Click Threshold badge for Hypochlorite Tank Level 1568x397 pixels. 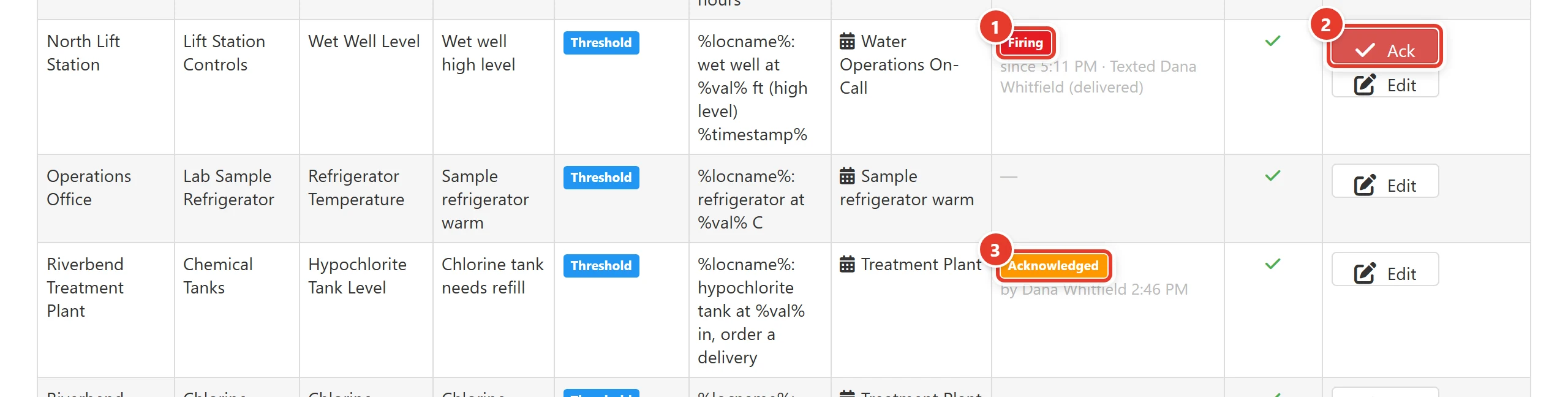coord(601,266)
